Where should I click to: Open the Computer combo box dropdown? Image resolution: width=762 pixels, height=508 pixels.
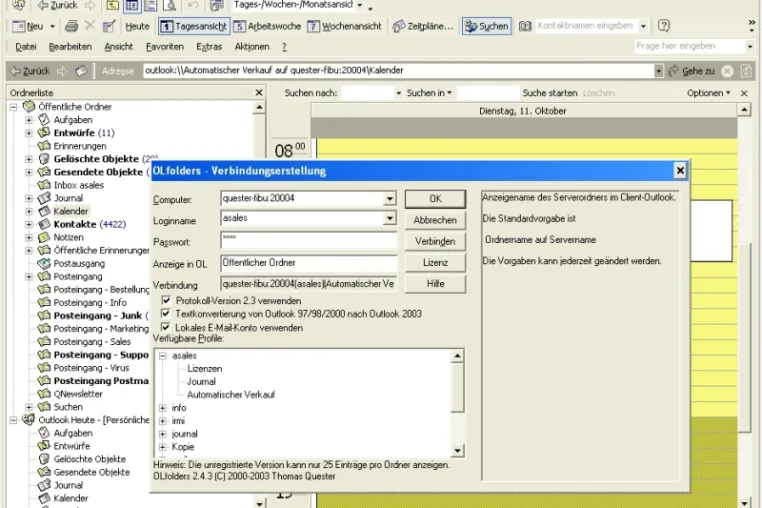(x=390, y=198)
